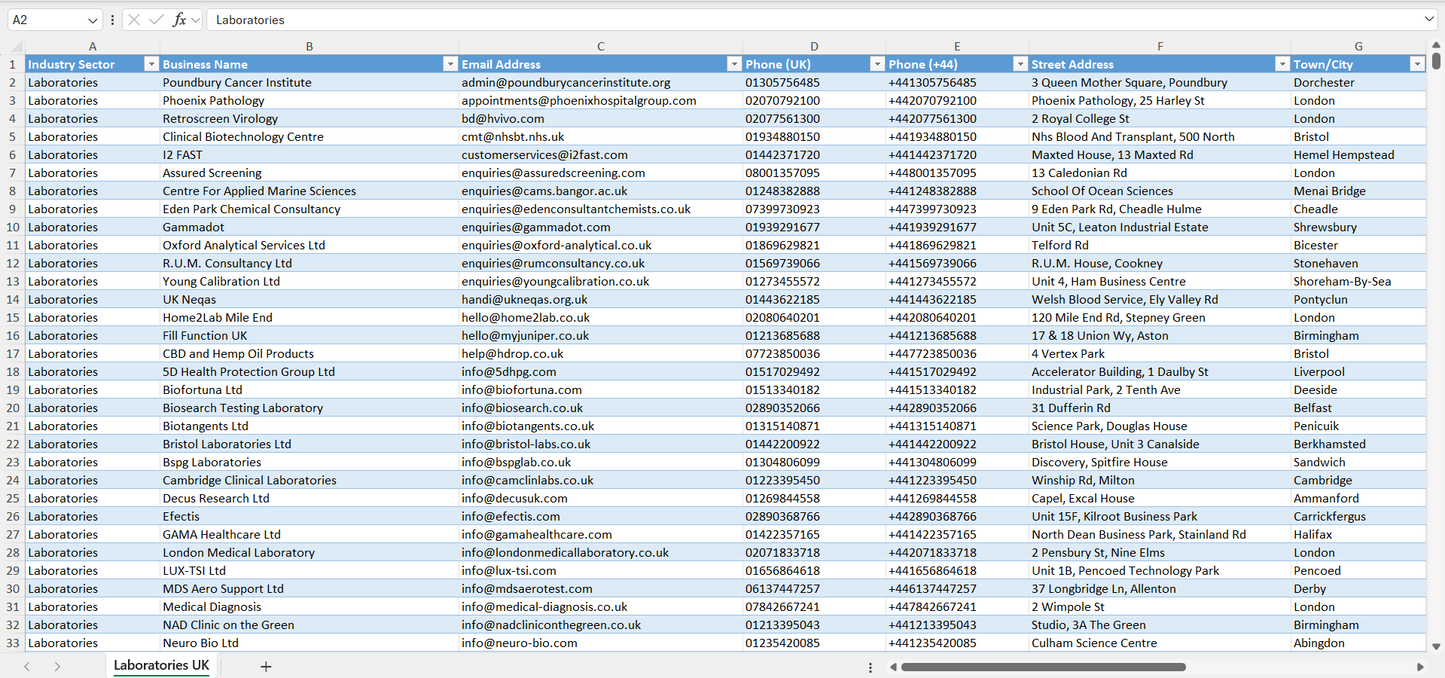The image size is (1445, 678).
Task: Select cell UK Neqas
Action: (x=309, y=299)
